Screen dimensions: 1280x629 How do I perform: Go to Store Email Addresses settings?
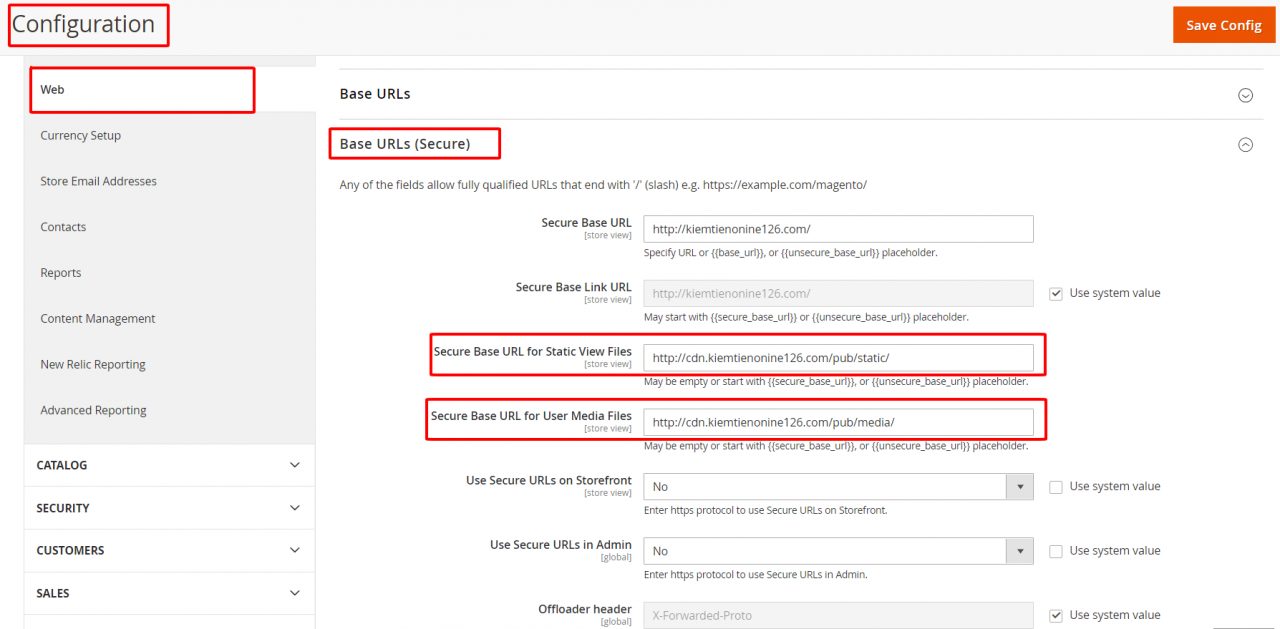coord(98,182)
